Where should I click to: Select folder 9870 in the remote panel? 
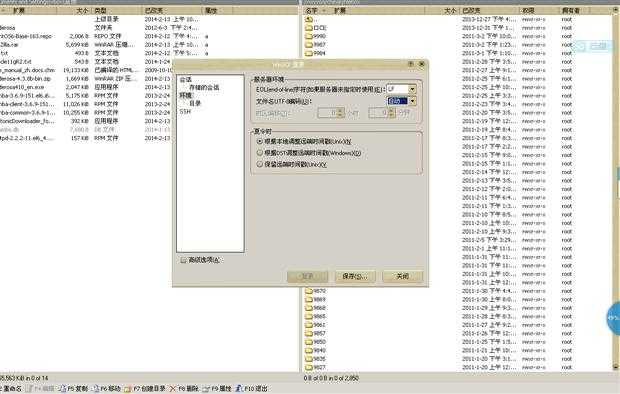pos(315,291)
